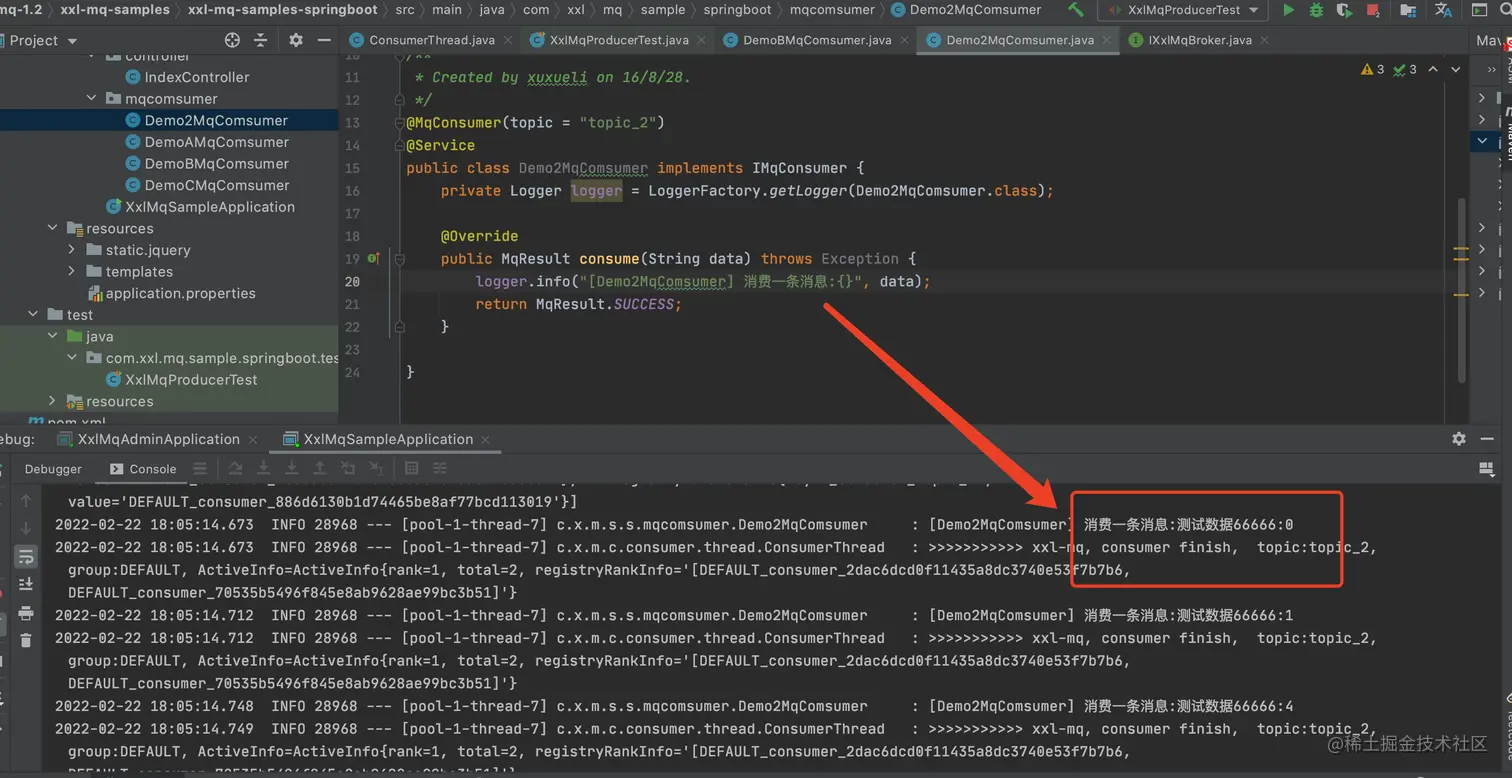Collapse the resources folder under main
This screenshot has width=1512, height=778.
(53, 229)
